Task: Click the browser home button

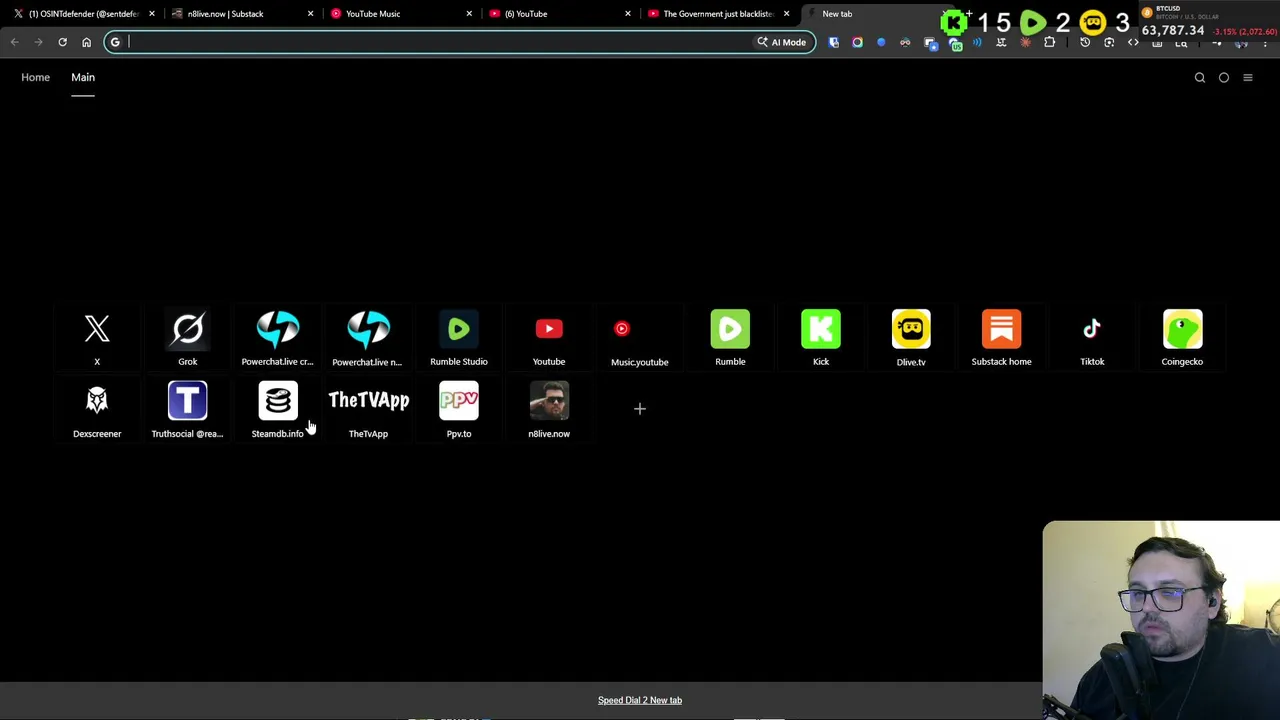Action: 86,42
